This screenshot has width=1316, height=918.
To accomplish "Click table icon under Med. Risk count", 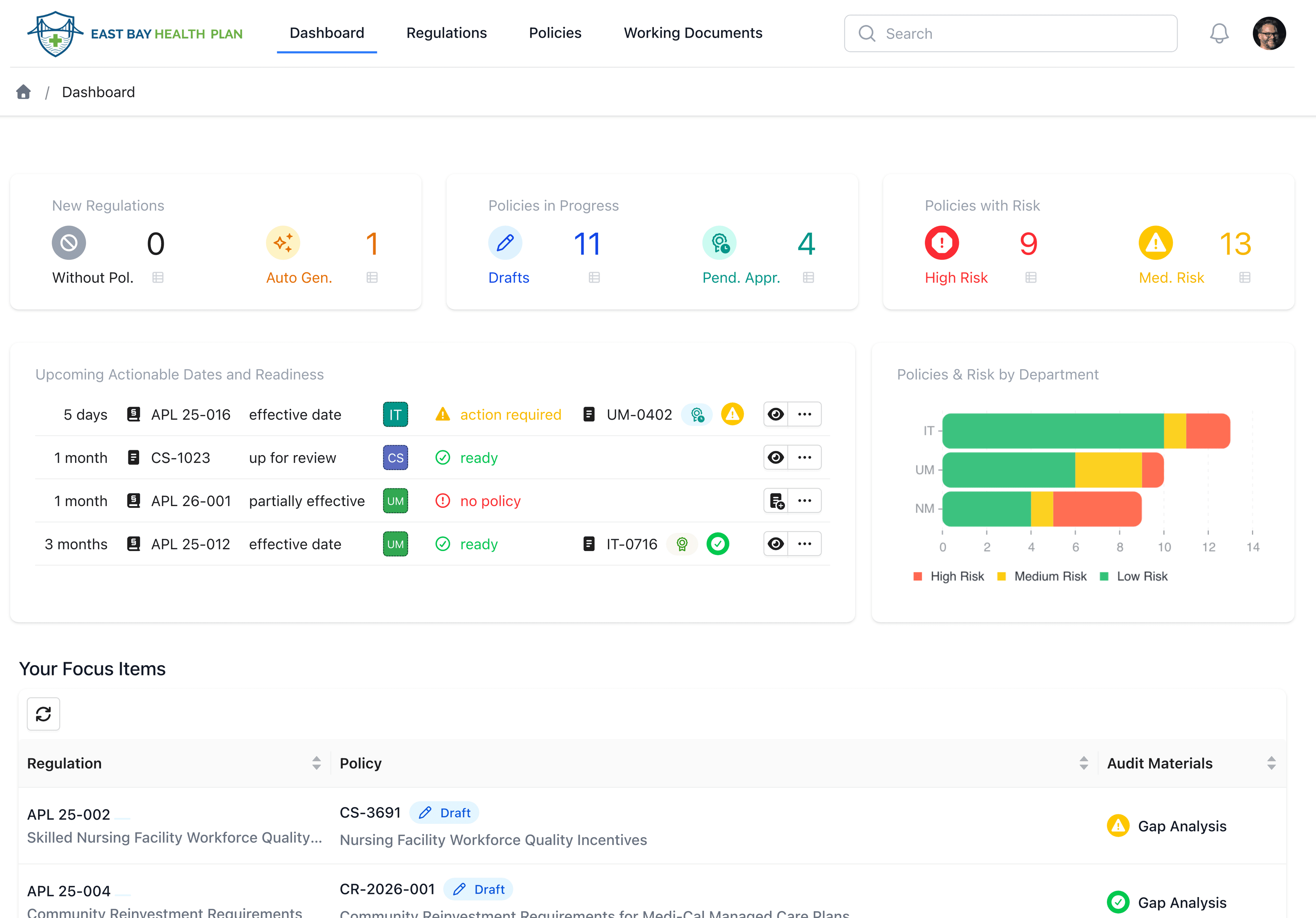I will click(x=1244, y=278).
